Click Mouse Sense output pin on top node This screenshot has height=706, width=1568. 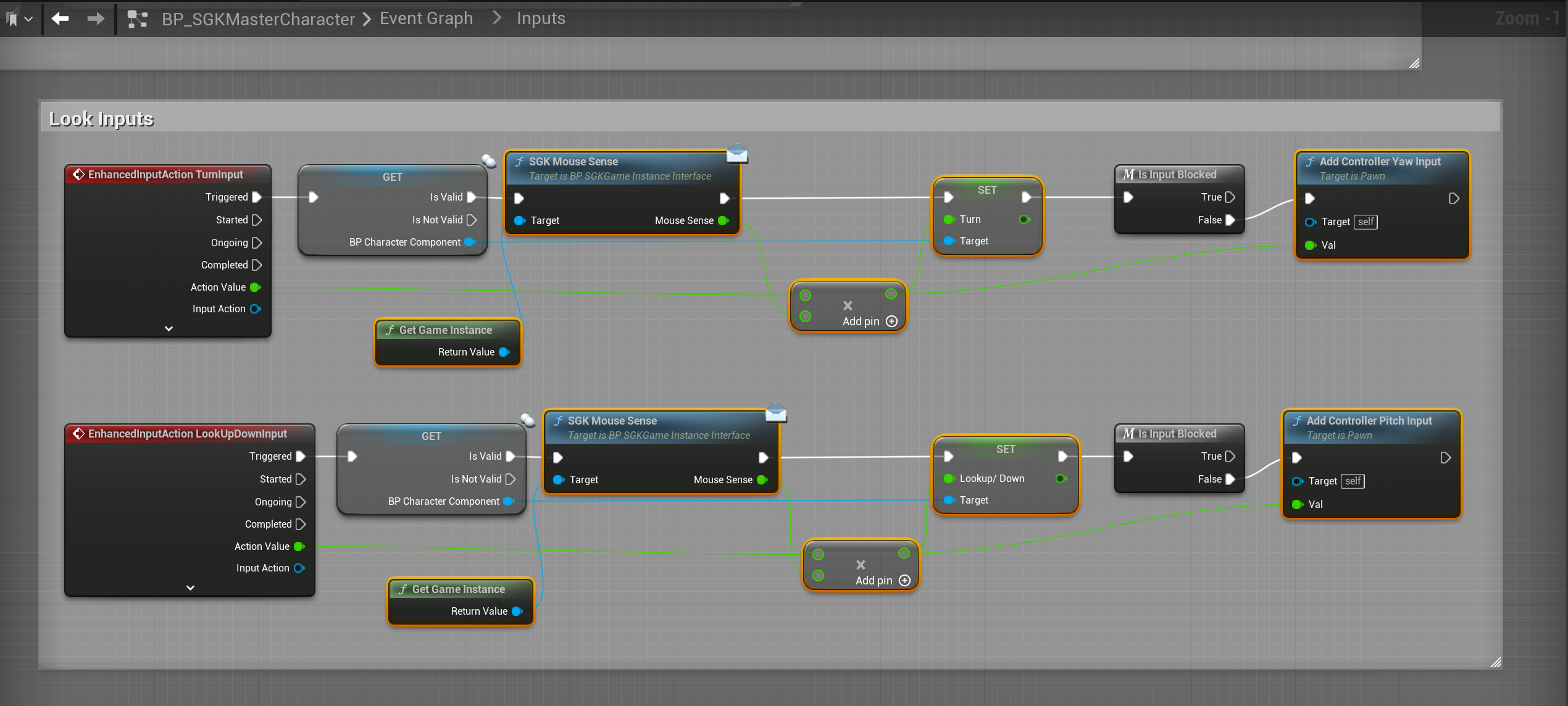point(724,220)
